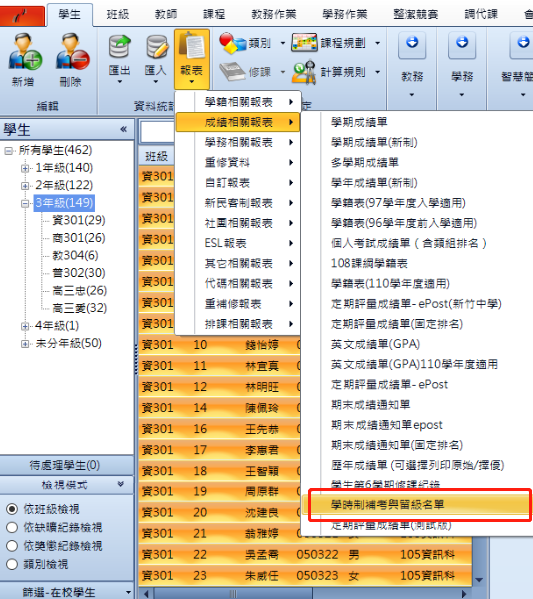The width and height of the screenshot is (533, 599).
Task: Expand the 1年級(140) tree node
Action: (x=25, y=168)
